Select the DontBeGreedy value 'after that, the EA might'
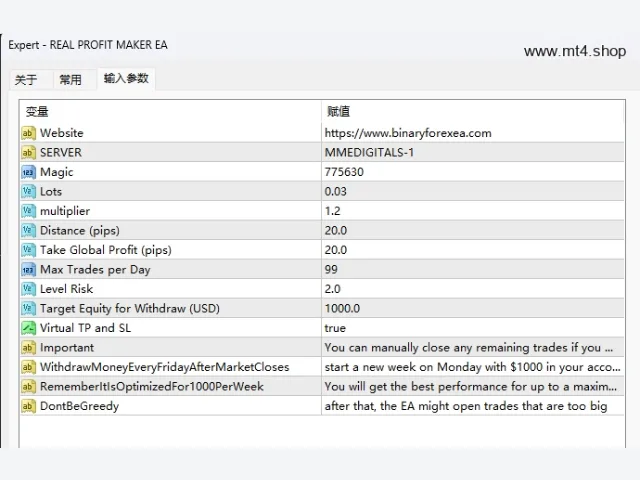 point(466,406)
